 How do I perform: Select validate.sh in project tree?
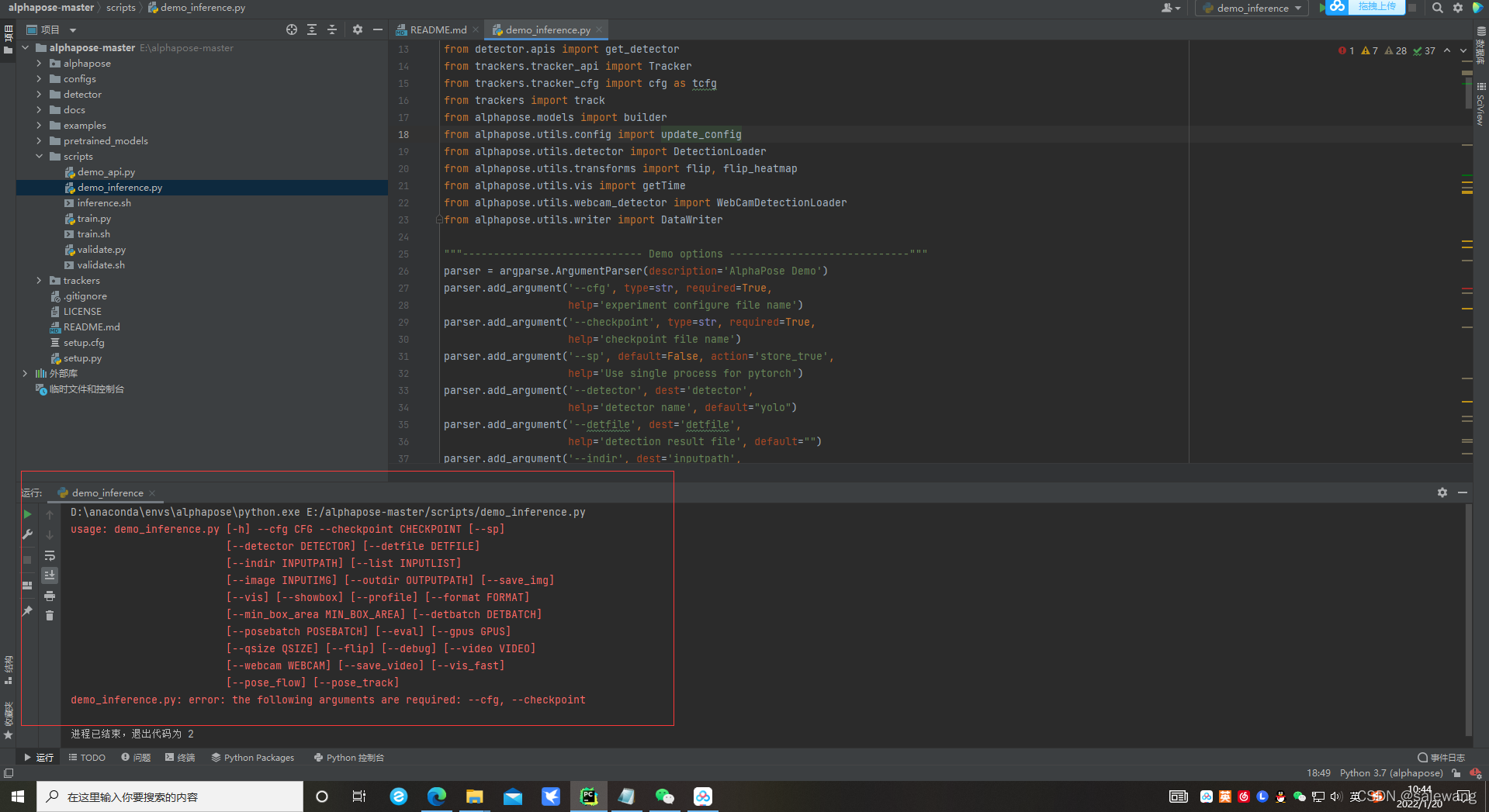(x=101, y=265)
